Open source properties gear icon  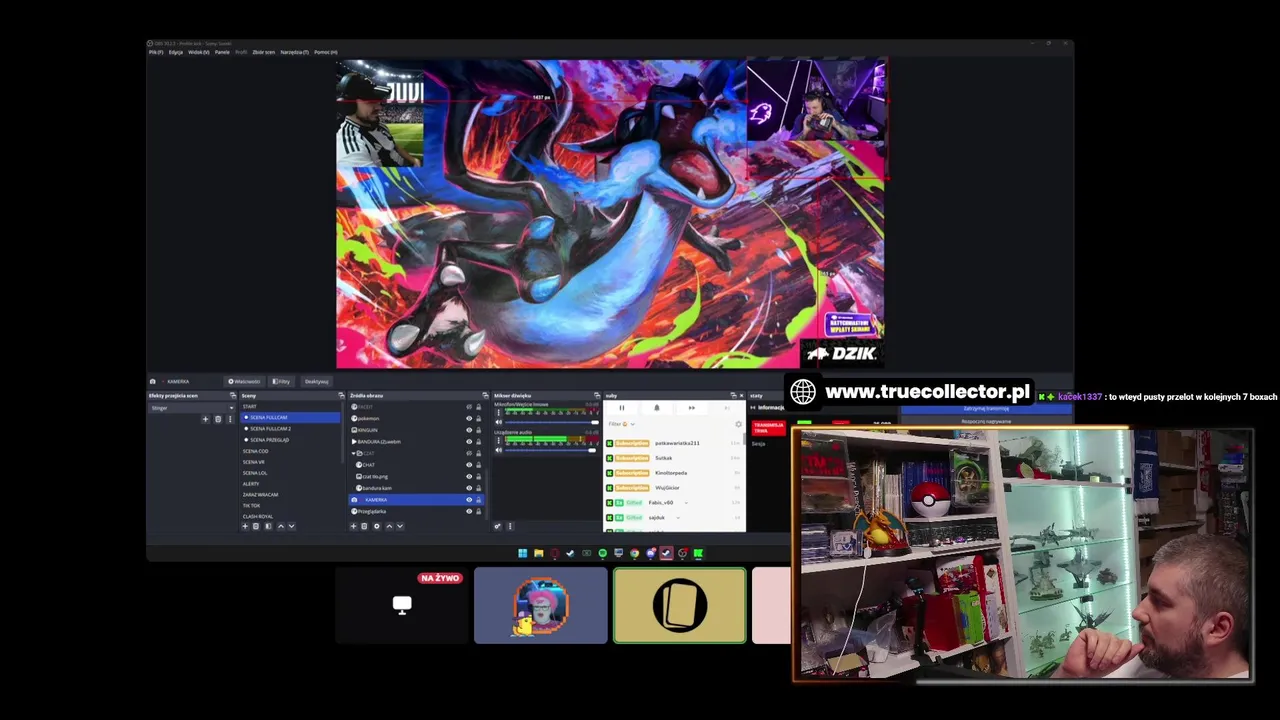click(x=377, y=526)
